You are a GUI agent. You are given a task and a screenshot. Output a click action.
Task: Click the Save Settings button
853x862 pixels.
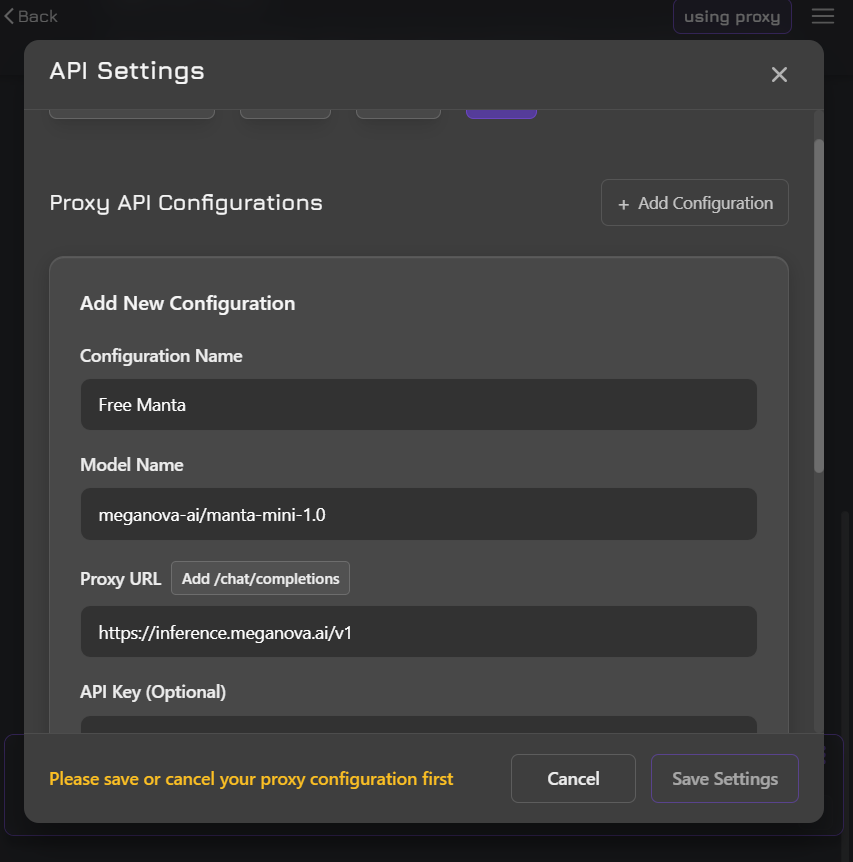pyautogui.click(x=724, y=778)
